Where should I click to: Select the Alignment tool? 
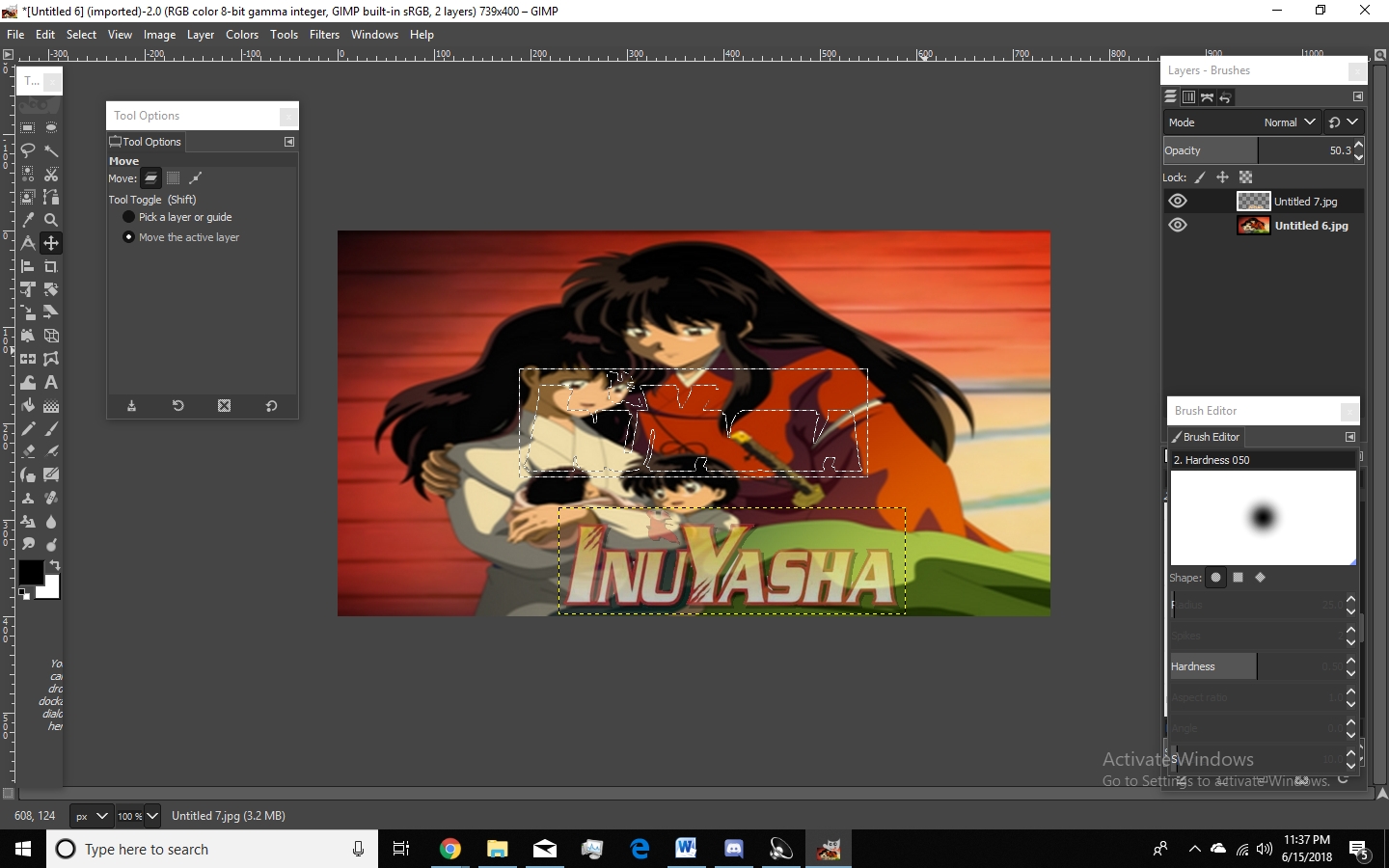tap(28, 266)
